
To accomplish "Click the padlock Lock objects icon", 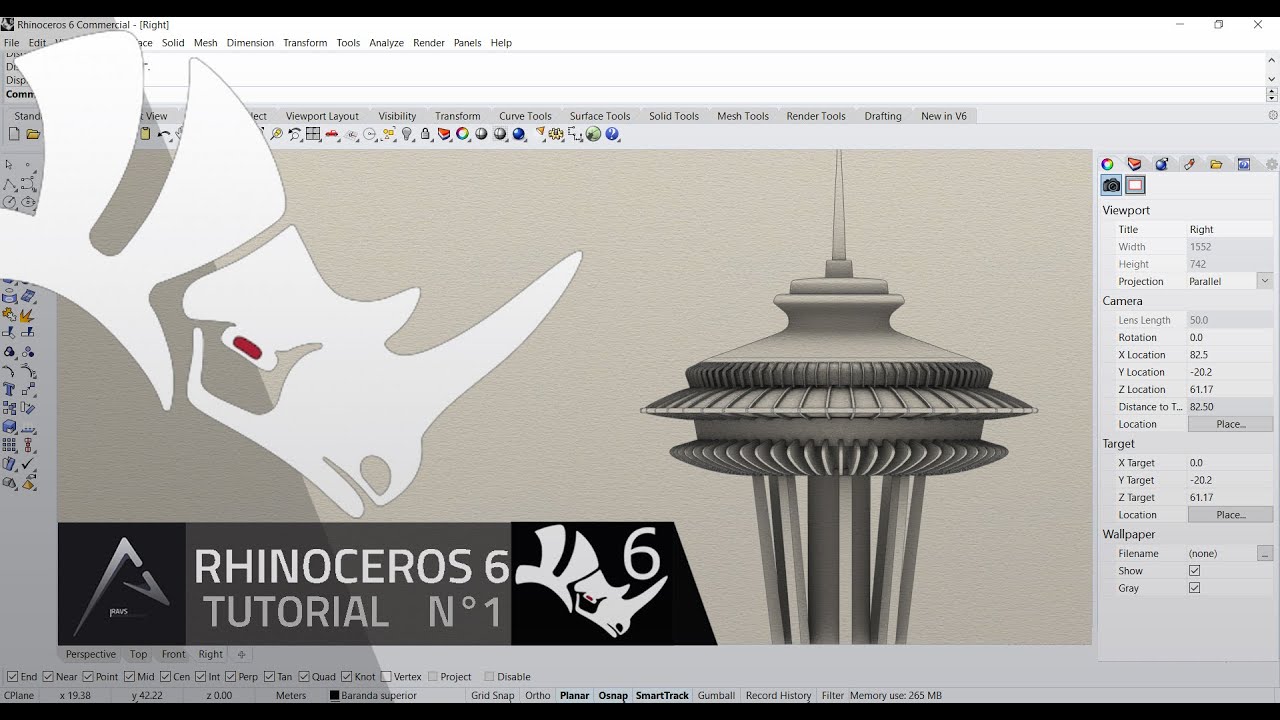I will click(425, 134).
